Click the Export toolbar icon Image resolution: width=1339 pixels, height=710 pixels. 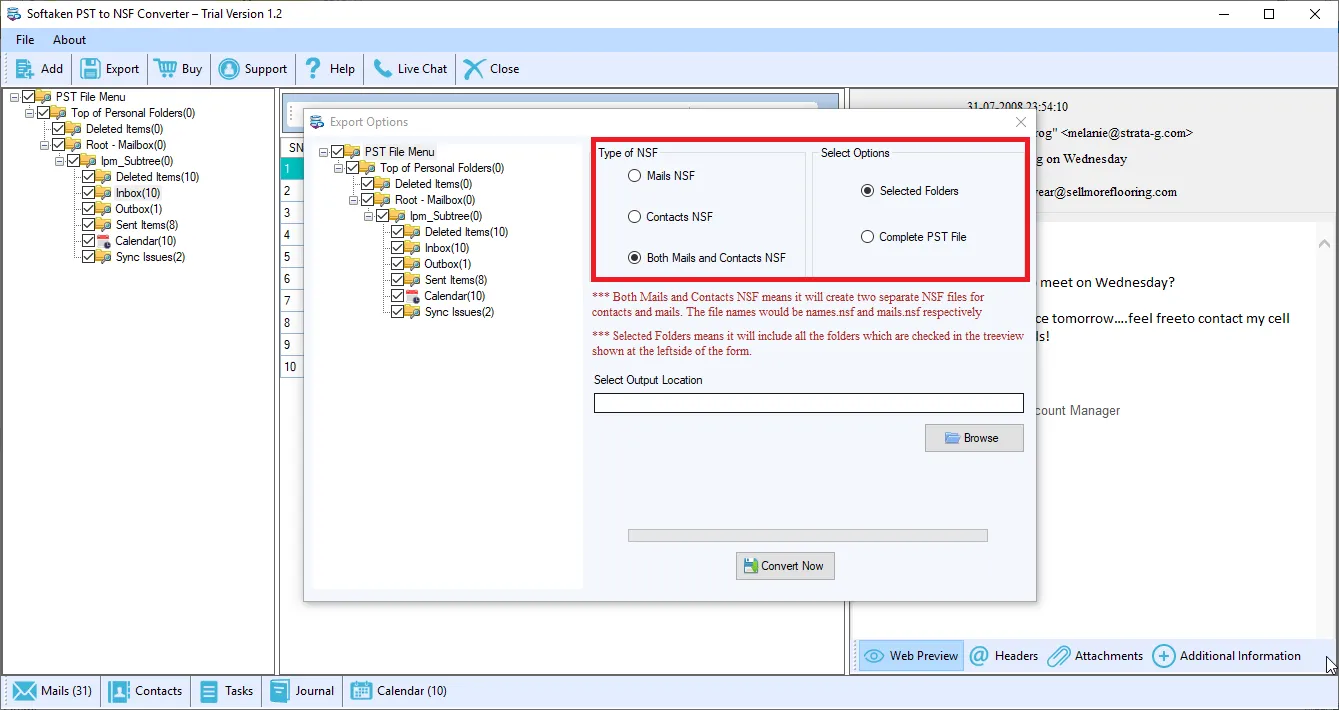(x=90, y=69)
